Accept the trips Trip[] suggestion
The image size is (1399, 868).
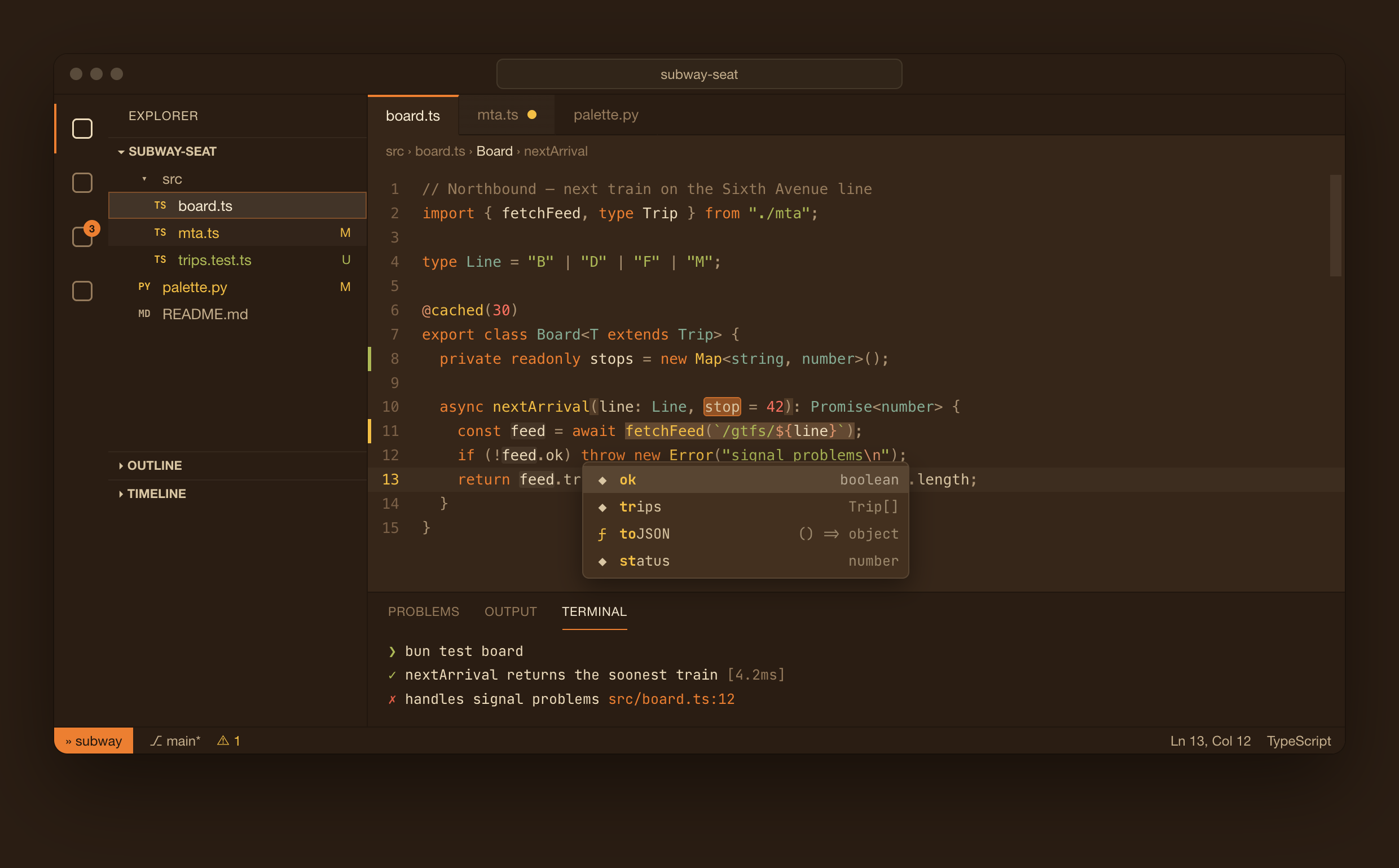point(745,507)
